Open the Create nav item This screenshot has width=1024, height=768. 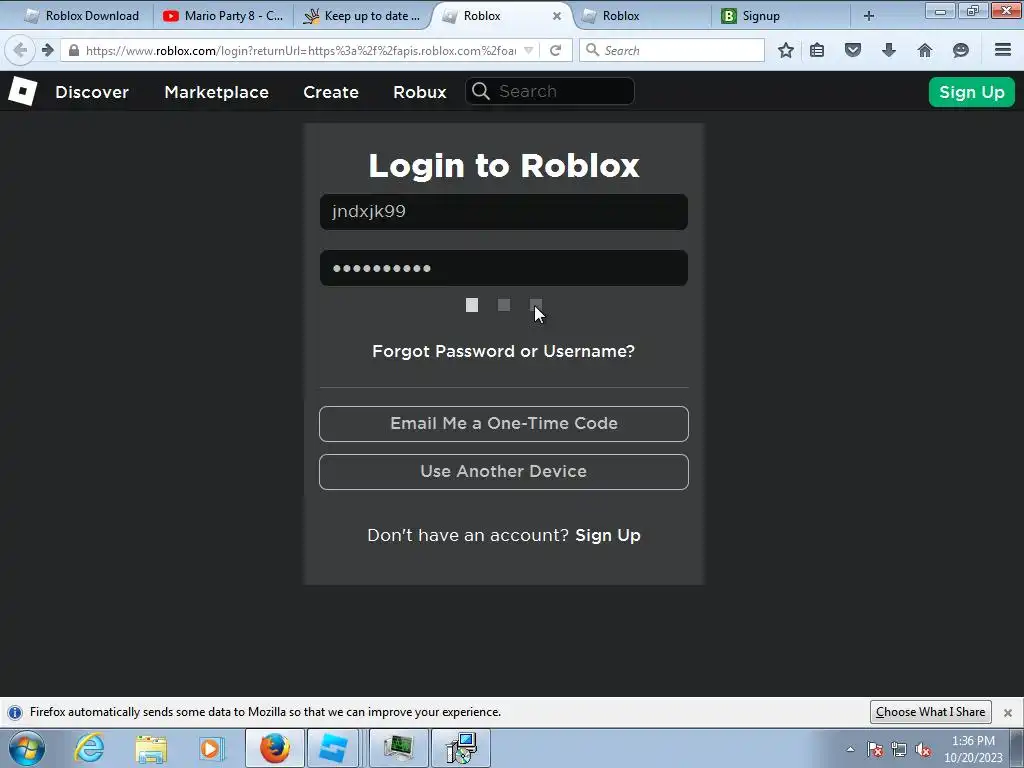(330, 92)
